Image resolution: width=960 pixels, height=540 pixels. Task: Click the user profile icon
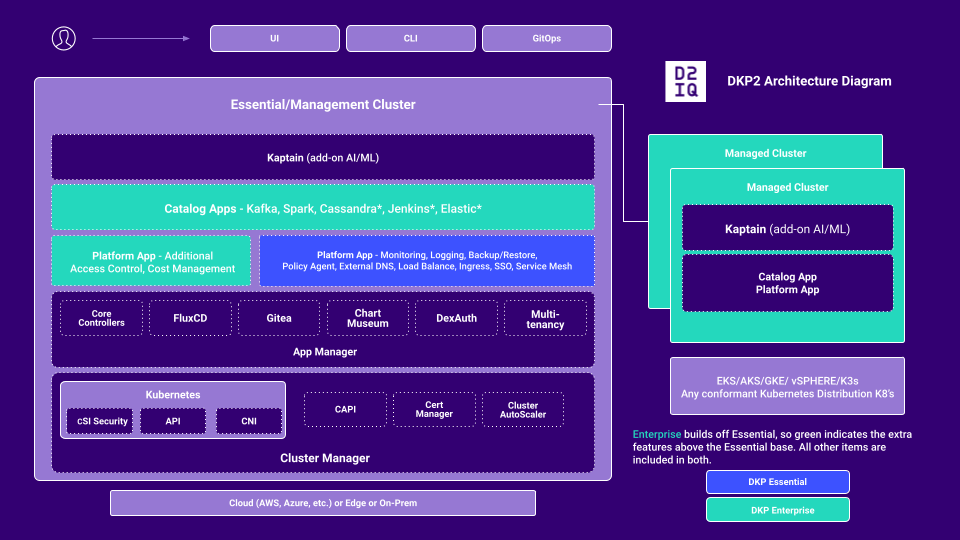click(64, 39)
